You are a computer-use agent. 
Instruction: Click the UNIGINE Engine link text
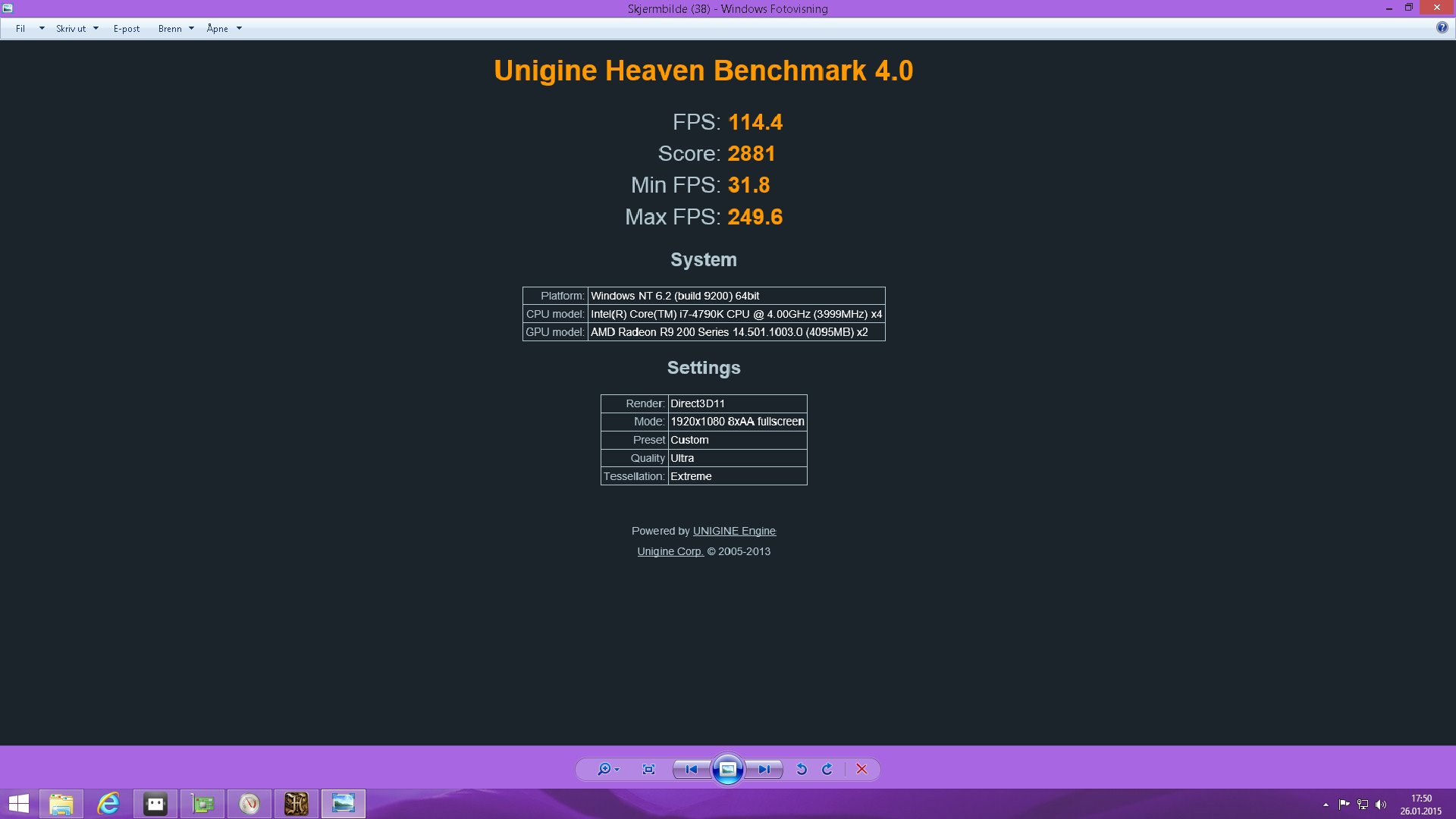pyautogui.click(x=734, y=531)
